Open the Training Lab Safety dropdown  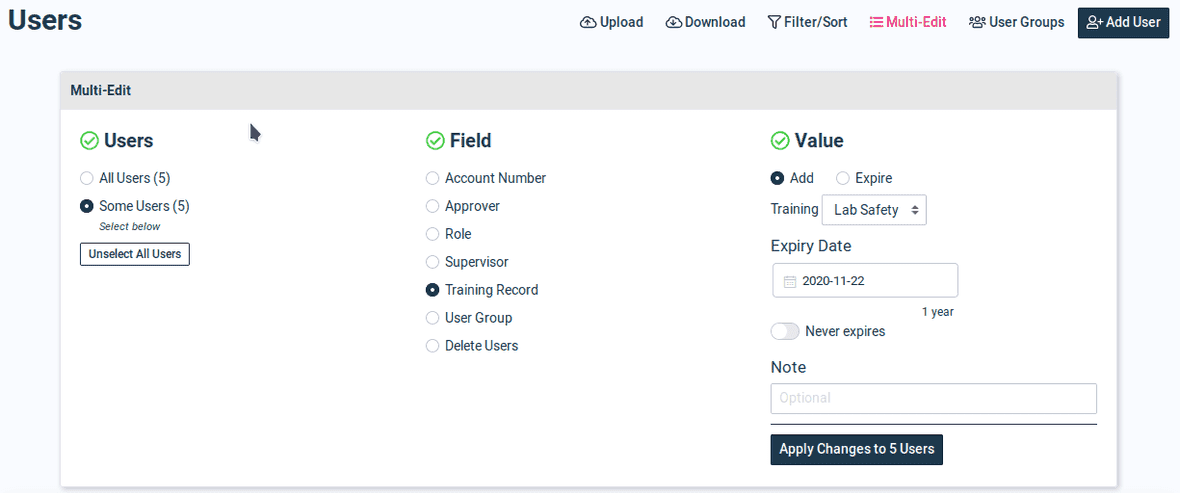click(x=874, y=210)
